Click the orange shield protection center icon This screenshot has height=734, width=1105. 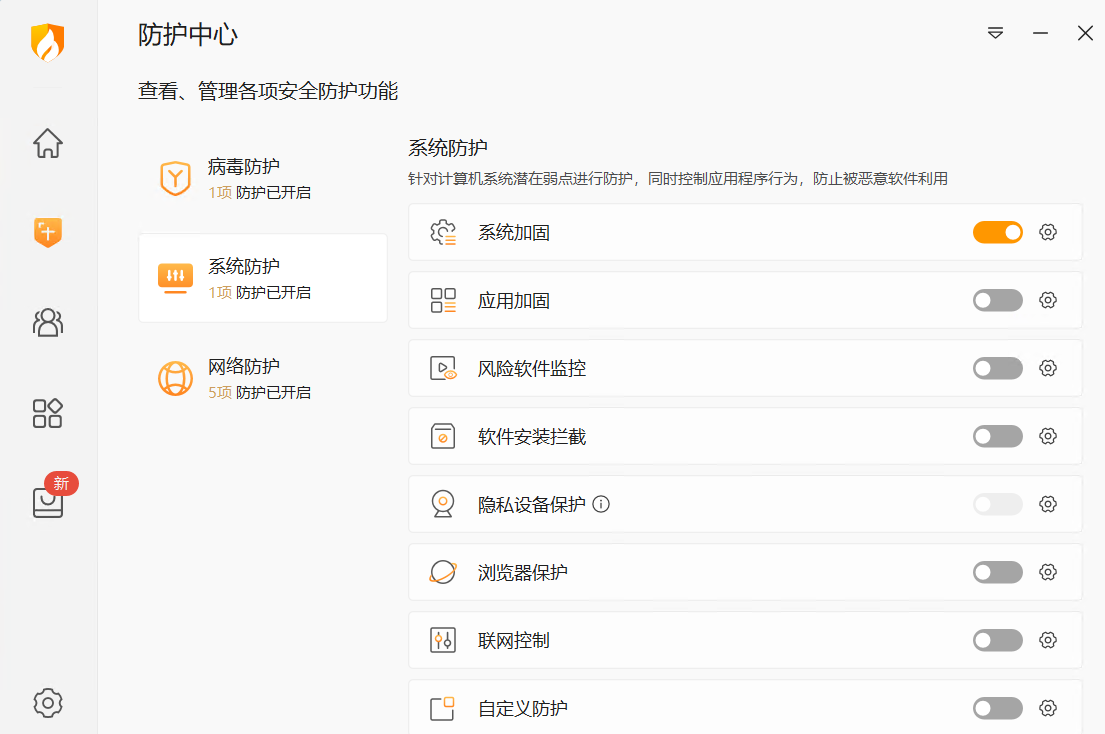pos(48,232)
